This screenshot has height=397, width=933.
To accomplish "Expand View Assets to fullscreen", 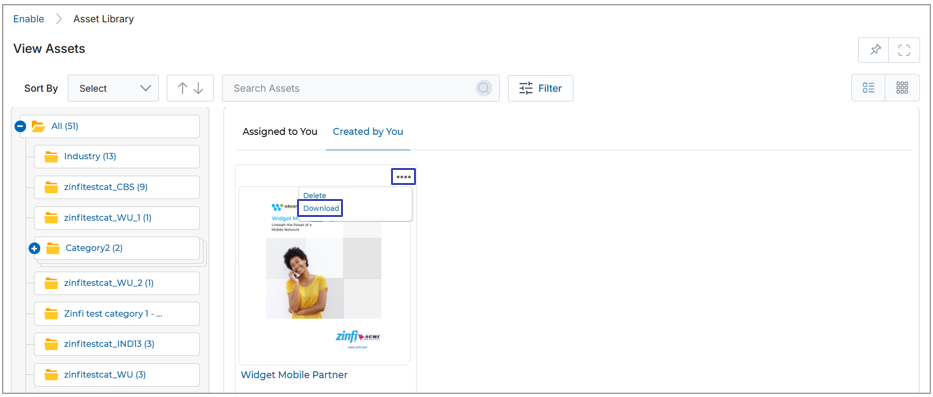I will 904,50.
